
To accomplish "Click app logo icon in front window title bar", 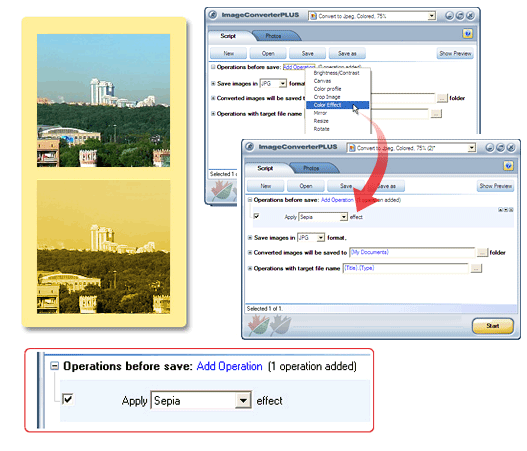I will (x=250, y=147).
